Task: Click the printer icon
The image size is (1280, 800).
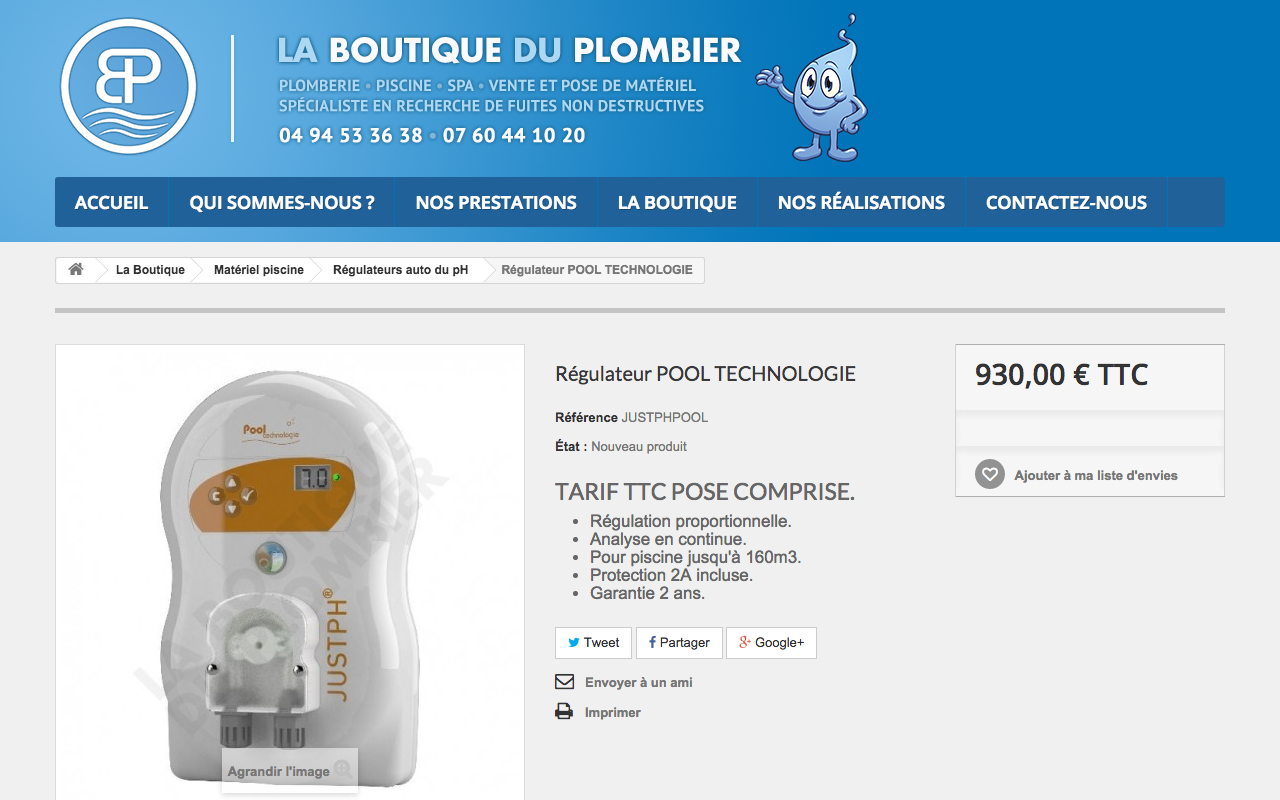Action: point(564,712)
